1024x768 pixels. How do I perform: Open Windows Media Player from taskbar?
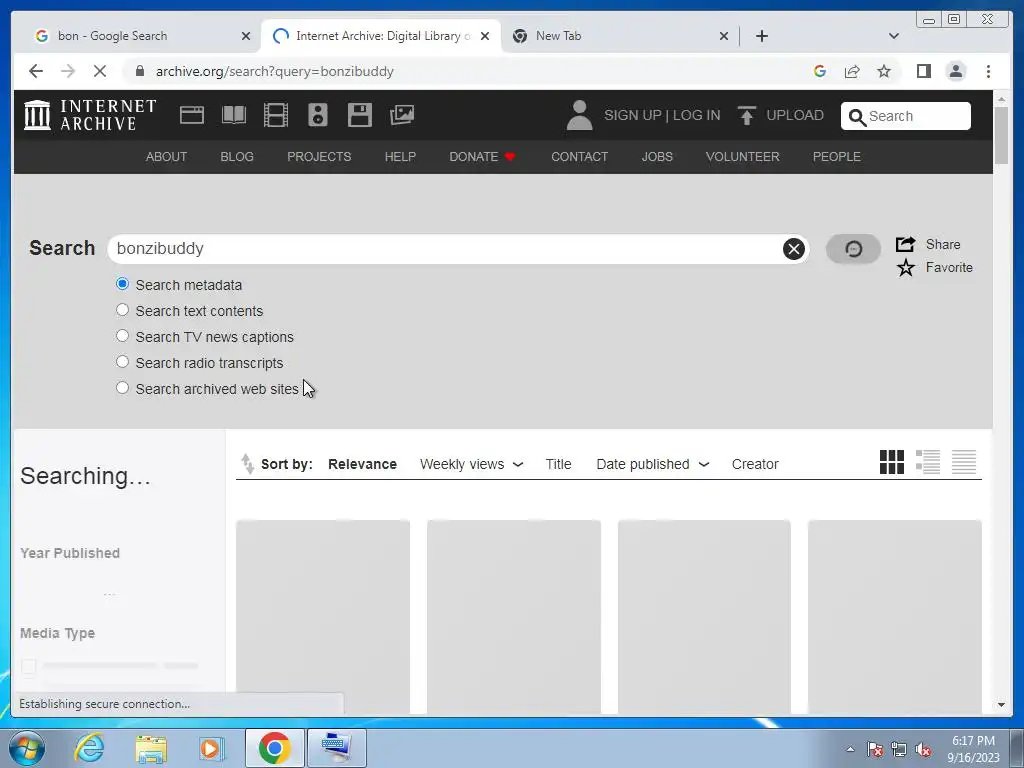coord(211,749)
